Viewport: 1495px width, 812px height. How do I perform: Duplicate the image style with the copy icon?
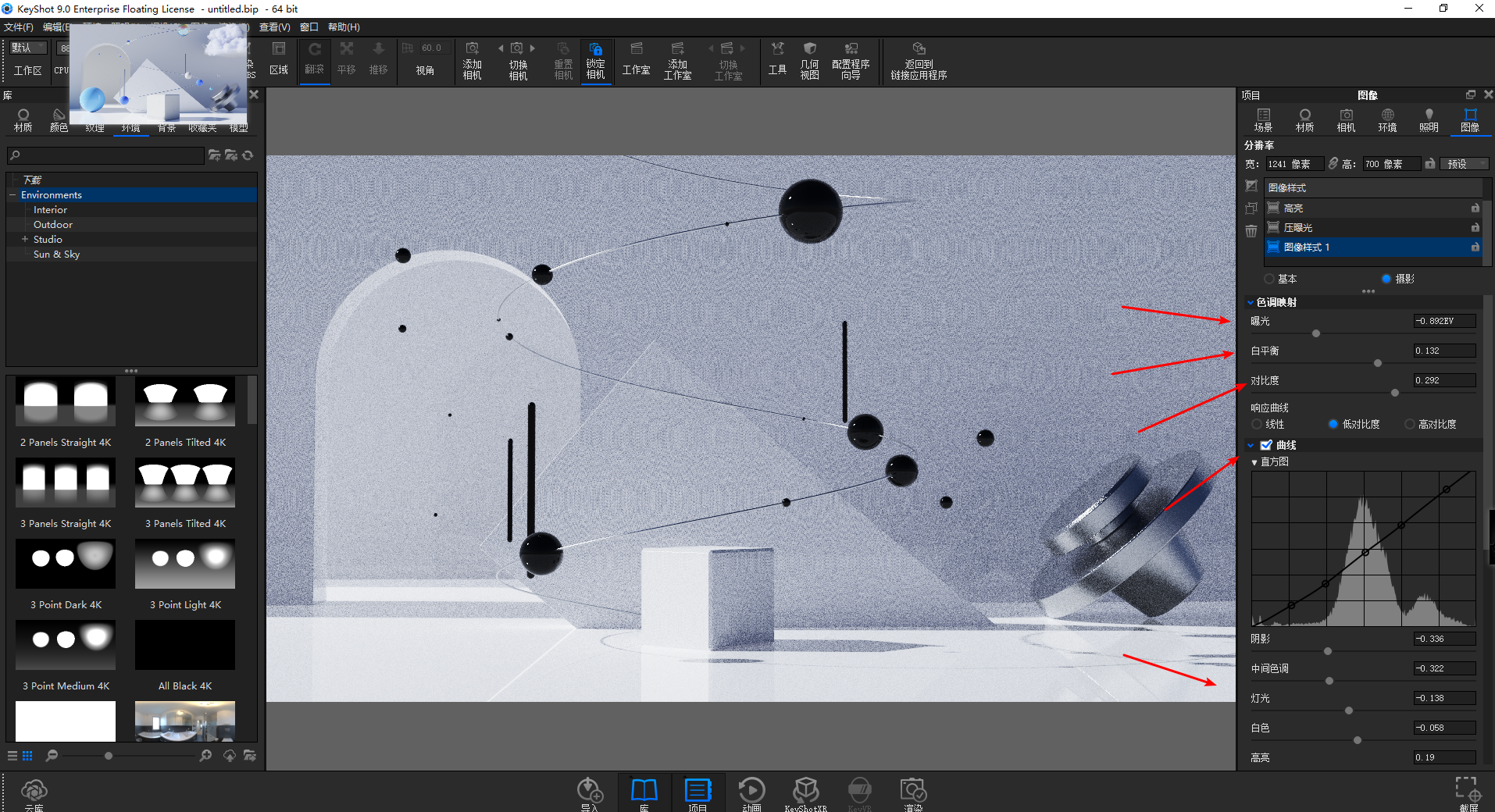click(1251, 208)
